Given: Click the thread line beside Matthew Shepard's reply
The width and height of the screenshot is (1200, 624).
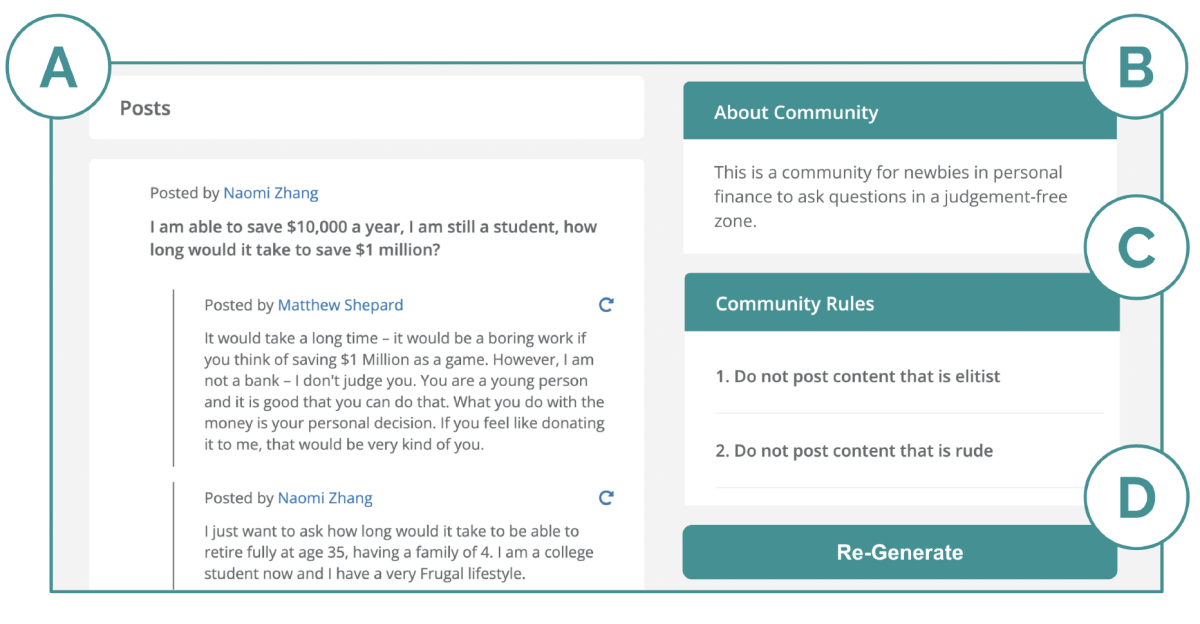Looking at the screenshot, I should click(x=173, y=378).
